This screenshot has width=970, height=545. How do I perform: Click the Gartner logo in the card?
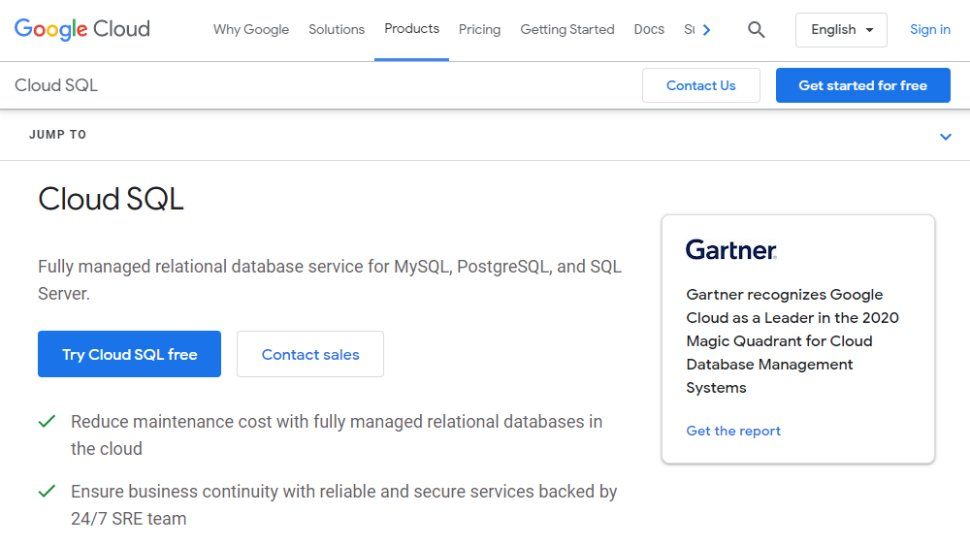click(731, 250)
